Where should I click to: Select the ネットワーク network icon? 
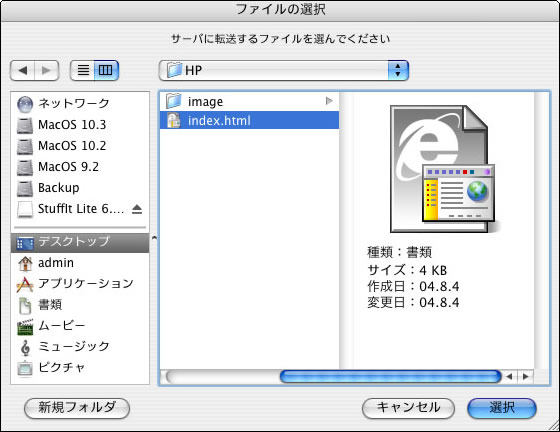(x=25, y=104)
